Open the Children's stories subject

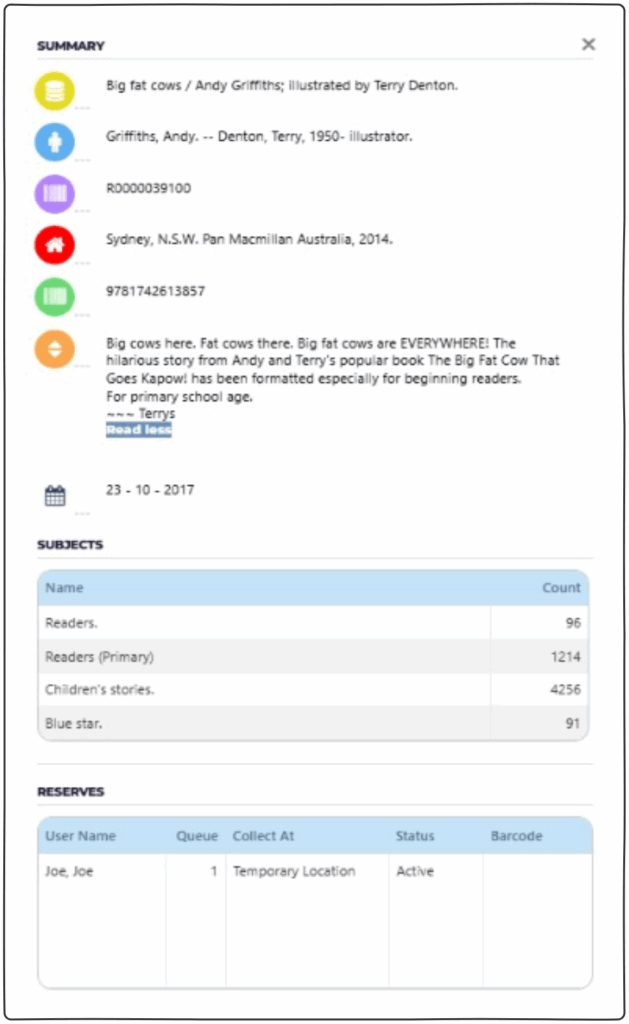pos(100,690)
